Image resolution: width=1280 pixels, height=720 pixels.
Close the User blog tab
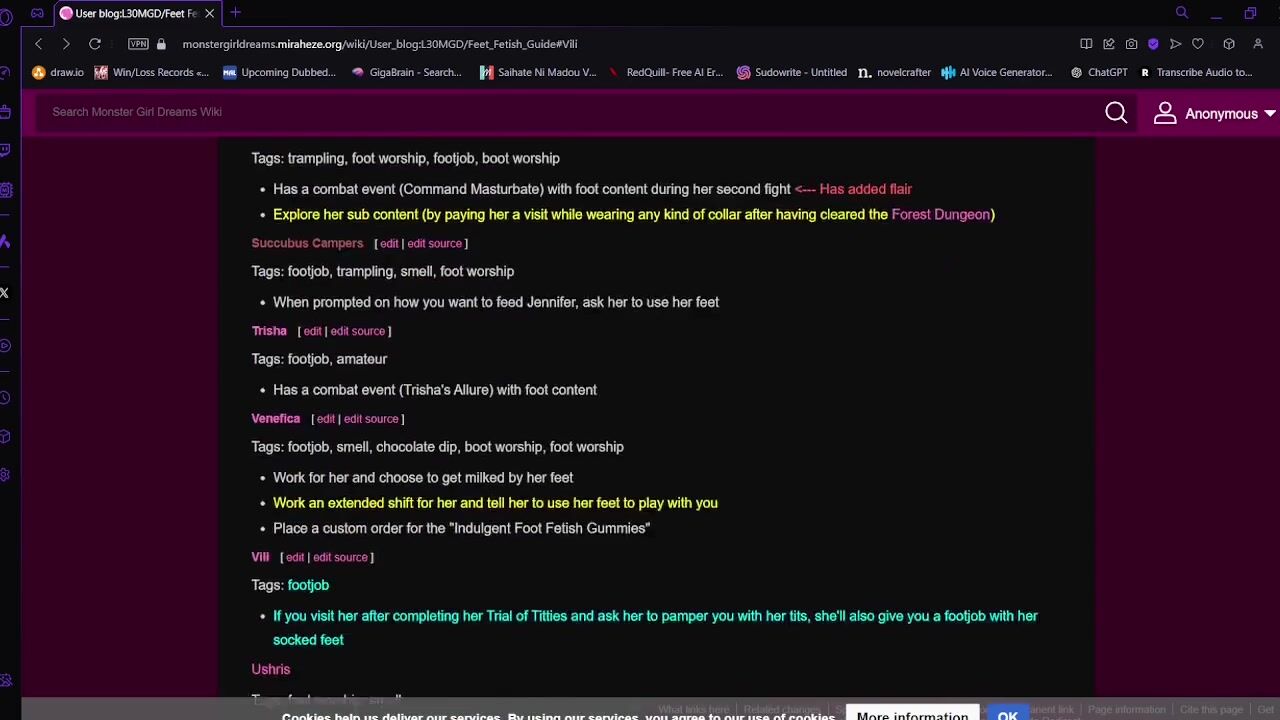click(x=209, y=13)
